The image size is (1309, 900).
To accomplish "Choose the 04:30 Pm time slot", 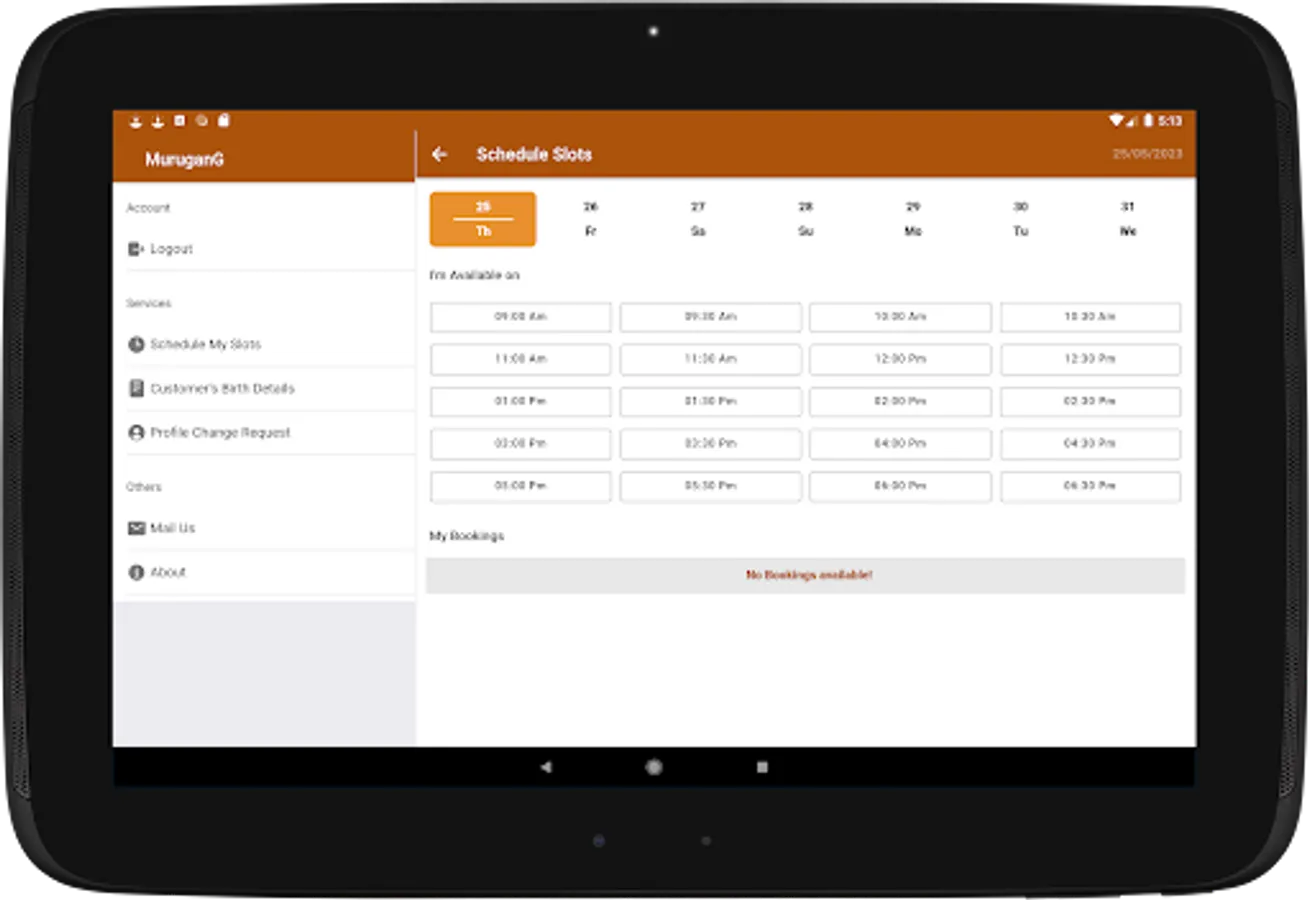I will point(1091,444).
